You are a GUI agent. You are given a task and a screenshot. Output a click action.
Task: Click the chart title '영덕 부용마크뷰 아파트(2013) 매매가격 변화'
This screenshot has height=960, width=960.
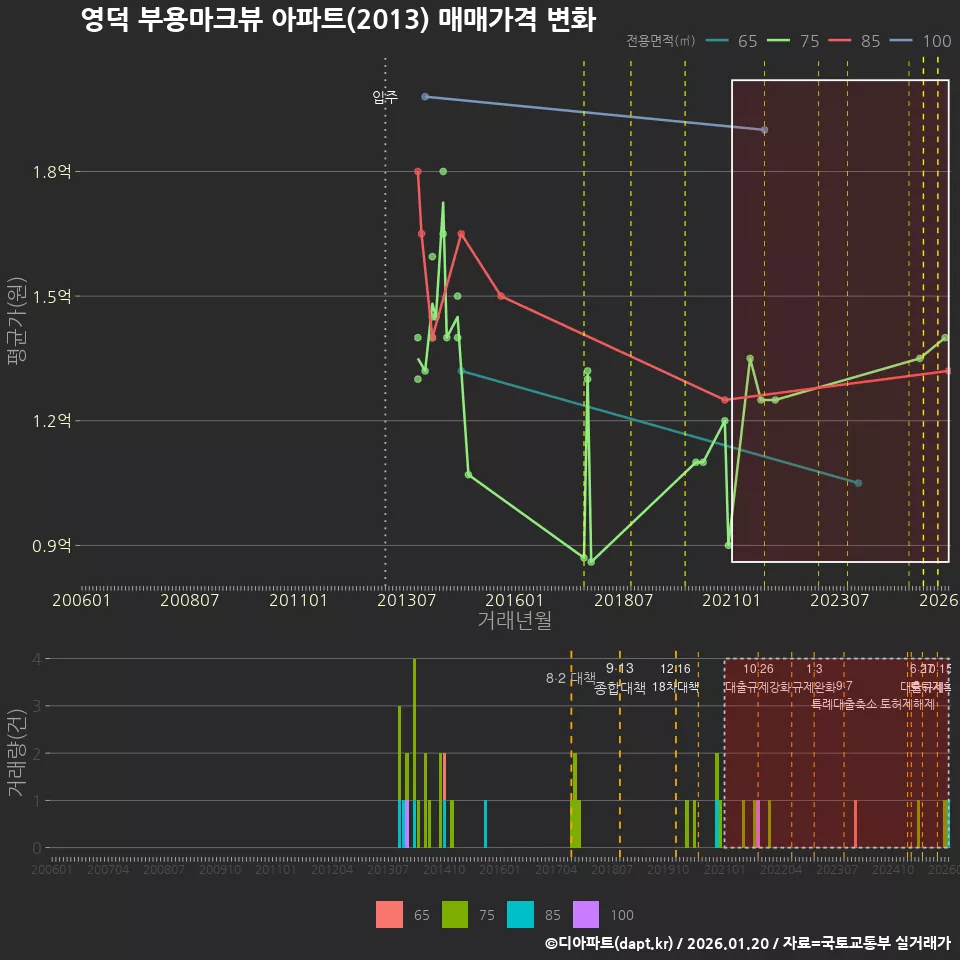tap(339, 20)
